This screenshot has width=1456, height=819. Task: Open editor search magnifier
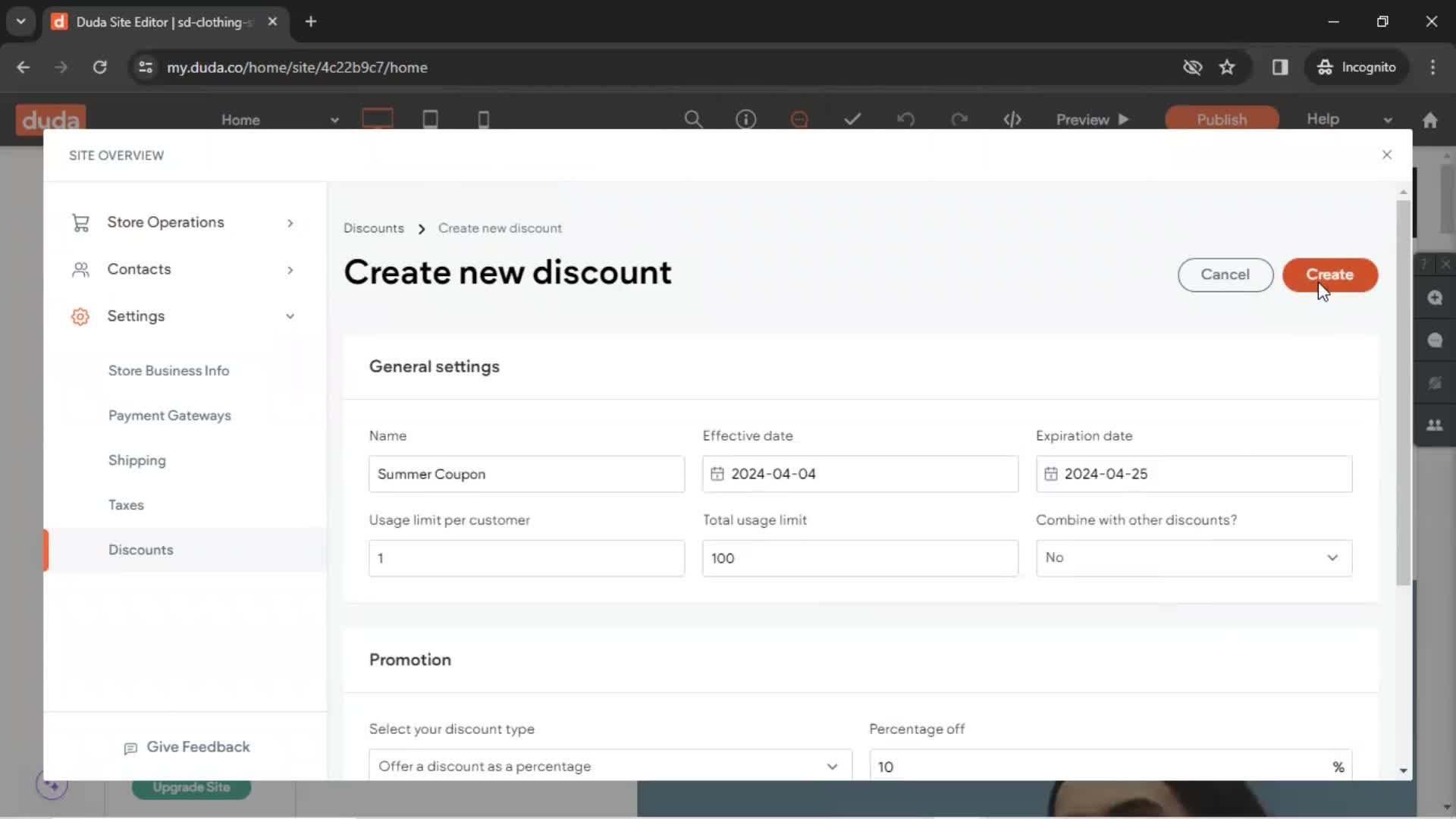[692, 119]
